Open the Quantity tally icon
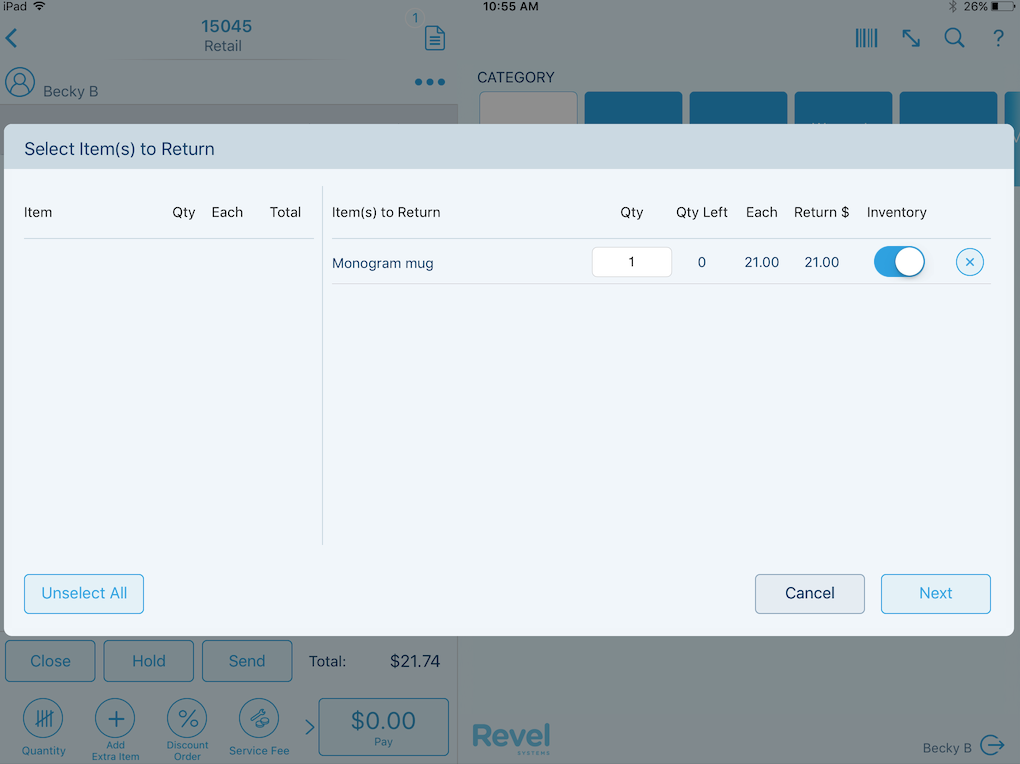 (44, 719)
